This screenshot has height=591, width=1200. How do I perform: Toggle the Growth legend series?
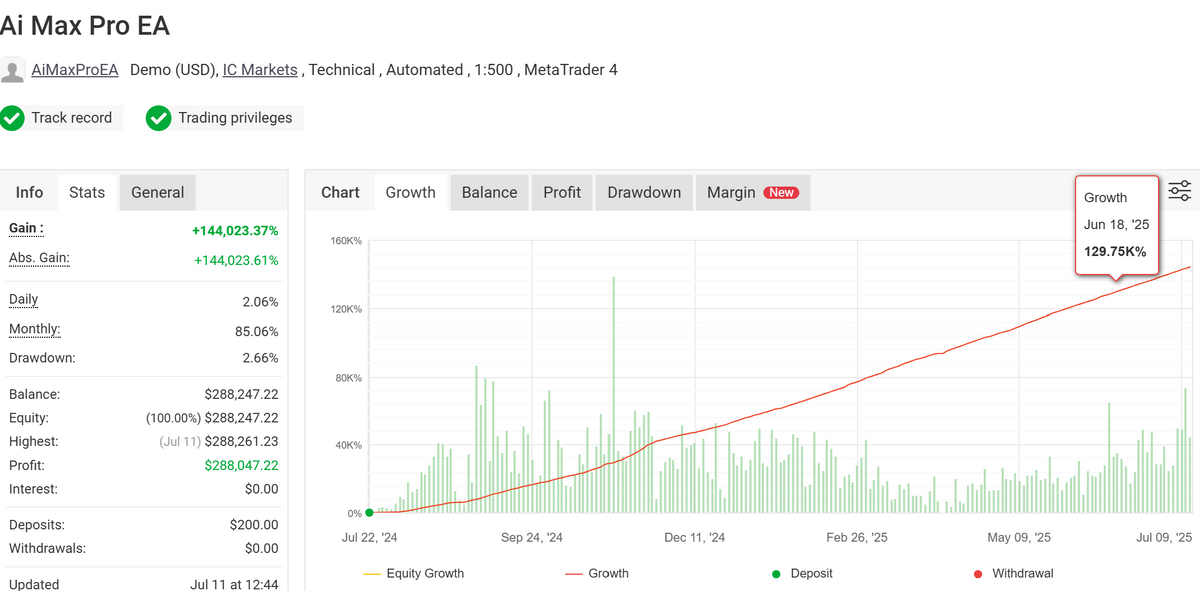click(597, 574)
